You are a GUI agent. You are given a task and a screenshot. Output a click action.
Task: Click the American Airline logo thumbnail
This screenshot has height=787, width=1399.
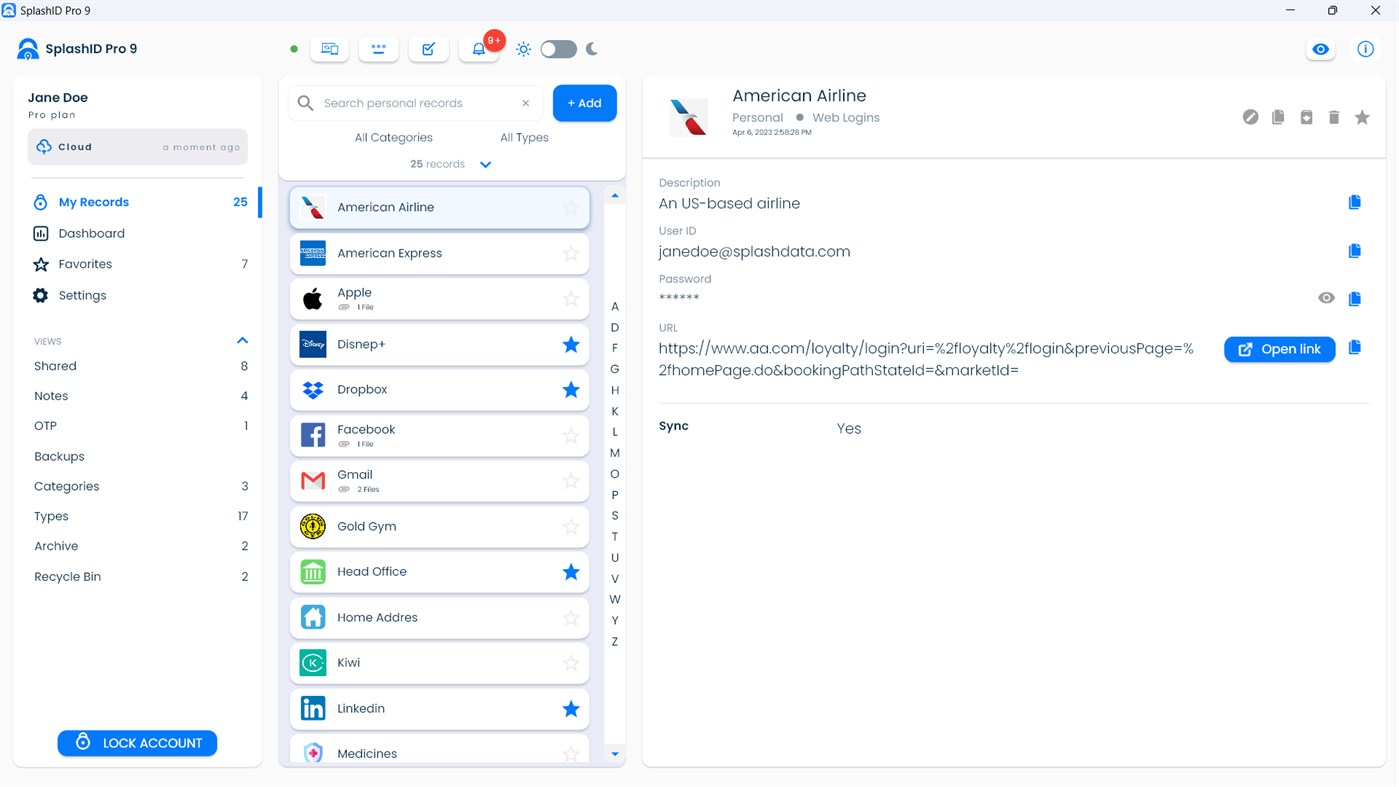click(688, 117)
